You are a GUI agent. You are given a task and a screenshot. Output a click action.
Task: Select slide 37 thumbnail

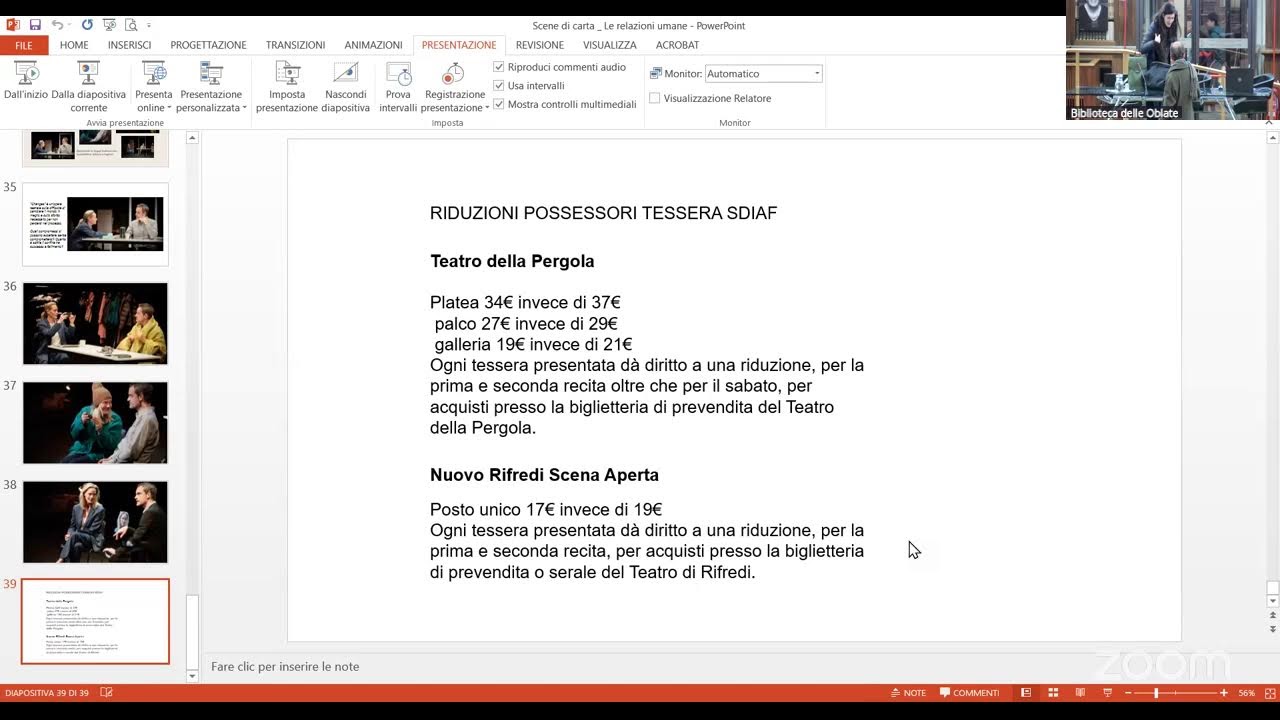coord(95,422)
